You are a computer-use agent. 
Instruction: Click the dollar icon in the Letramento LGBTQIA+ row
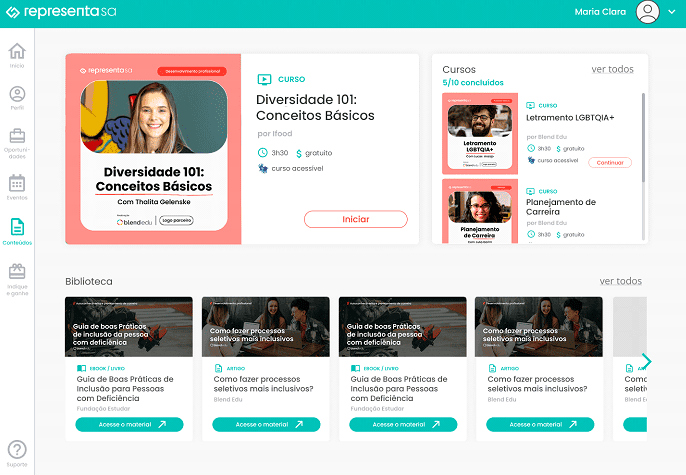point(558,149)
